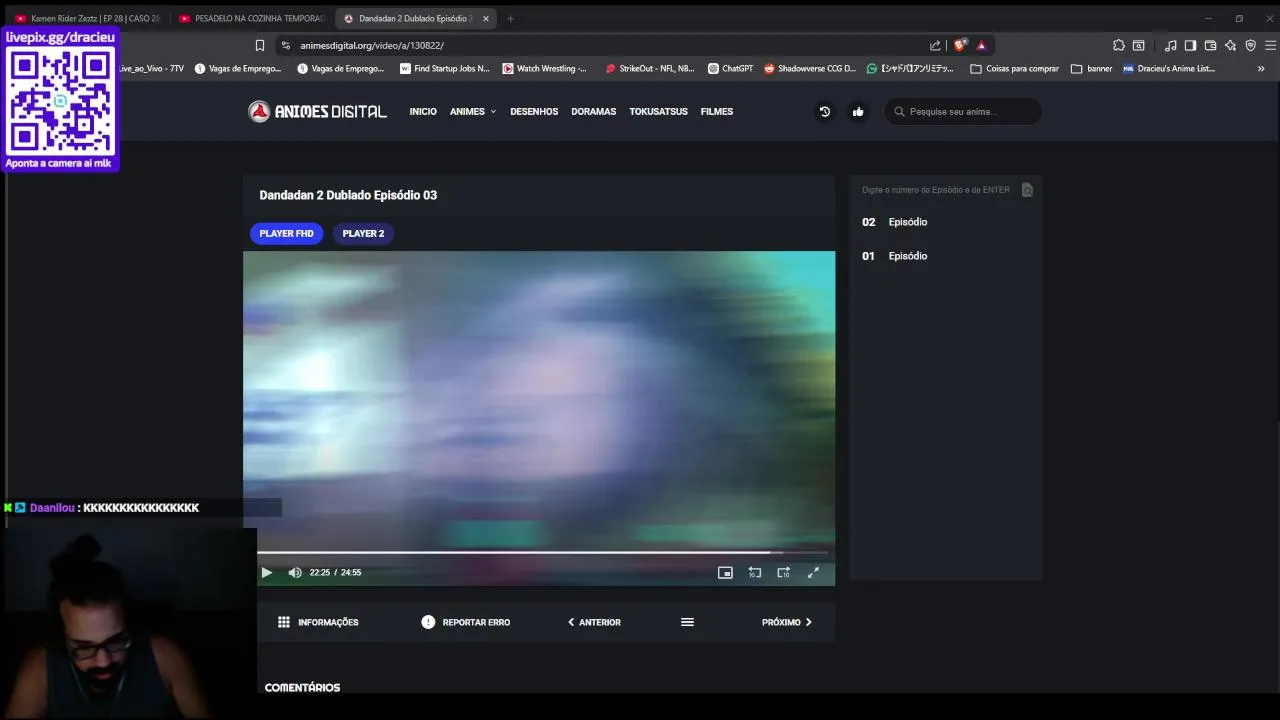Open the watch history icon in header
Image resolution: width=1280 pixels, height=720 pixels.
pyautogui.click(x=825, y=112)
